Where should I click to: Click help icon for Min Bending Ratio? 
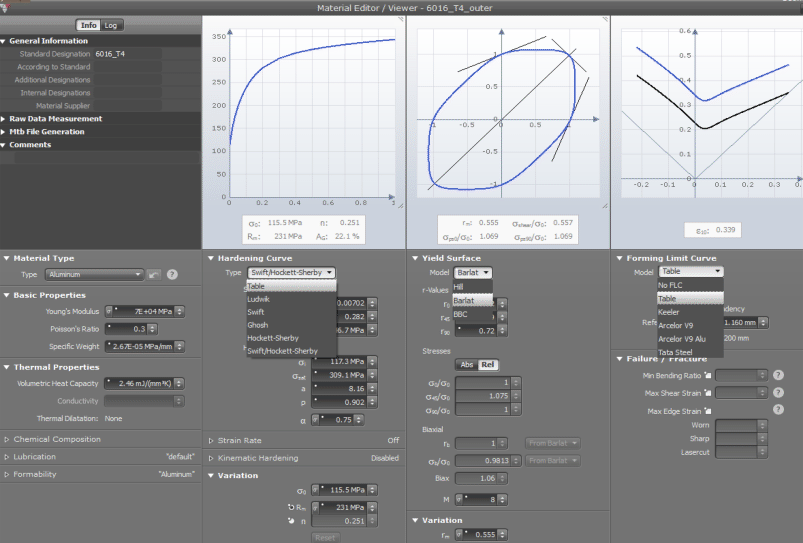(777, 376)
